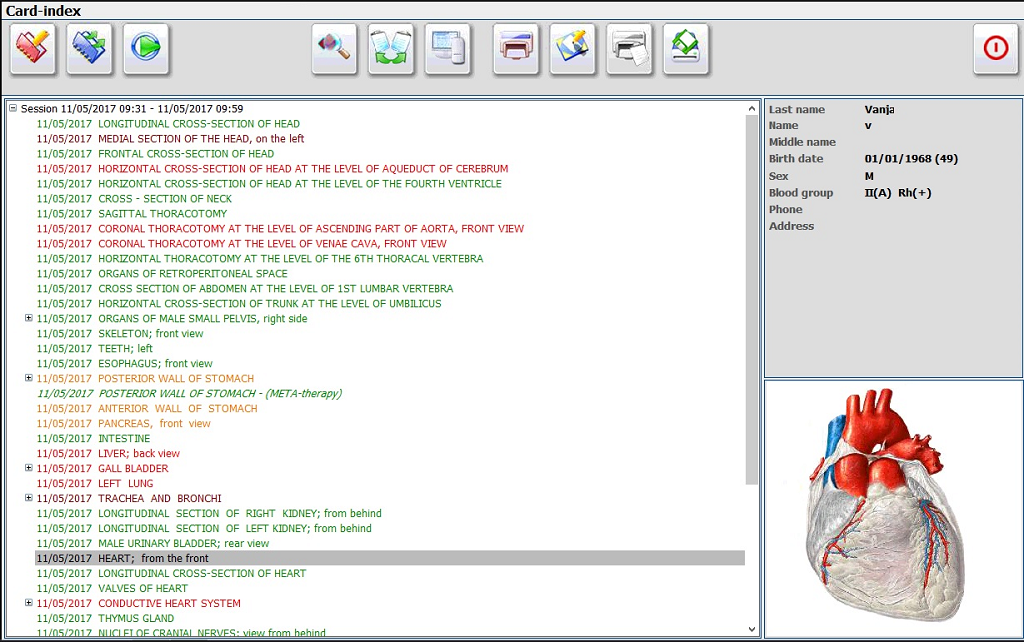Click the list scrollbar down arrow
The width and height of the screenshot is (1024, 642).
pos(752,629)
